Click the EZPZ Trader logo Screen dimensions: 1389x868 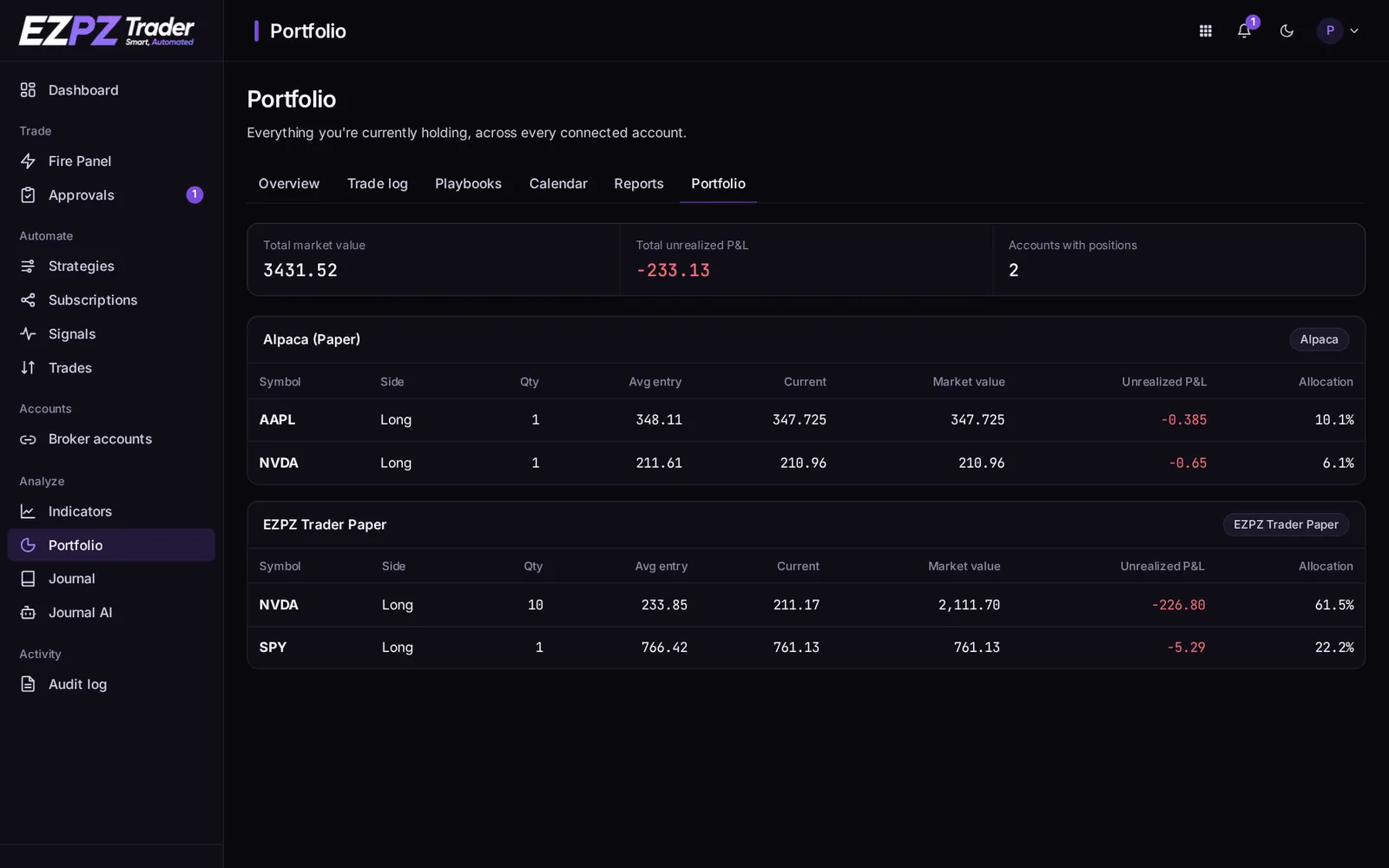(x=107, y=30)
